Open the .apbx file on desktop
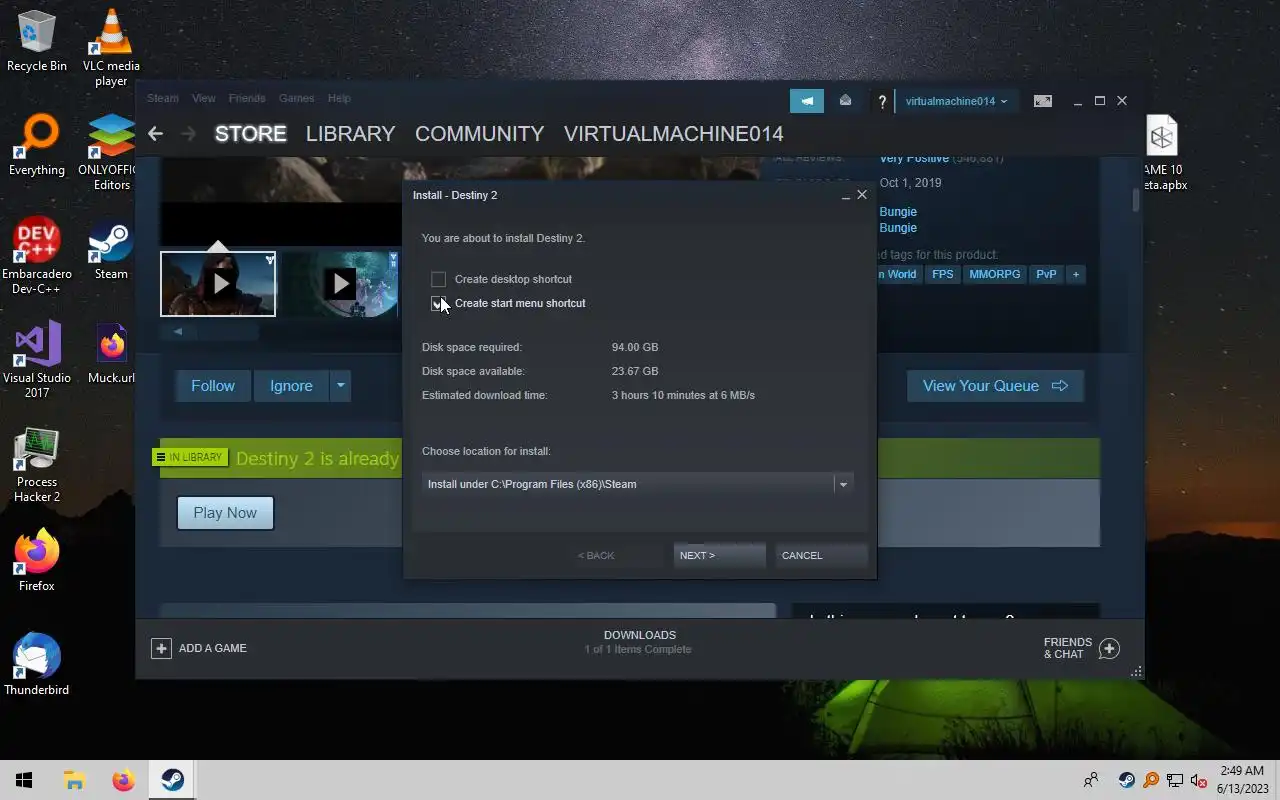The width and height of the screenshot is (1280, 800). (x=1163, y=152)
